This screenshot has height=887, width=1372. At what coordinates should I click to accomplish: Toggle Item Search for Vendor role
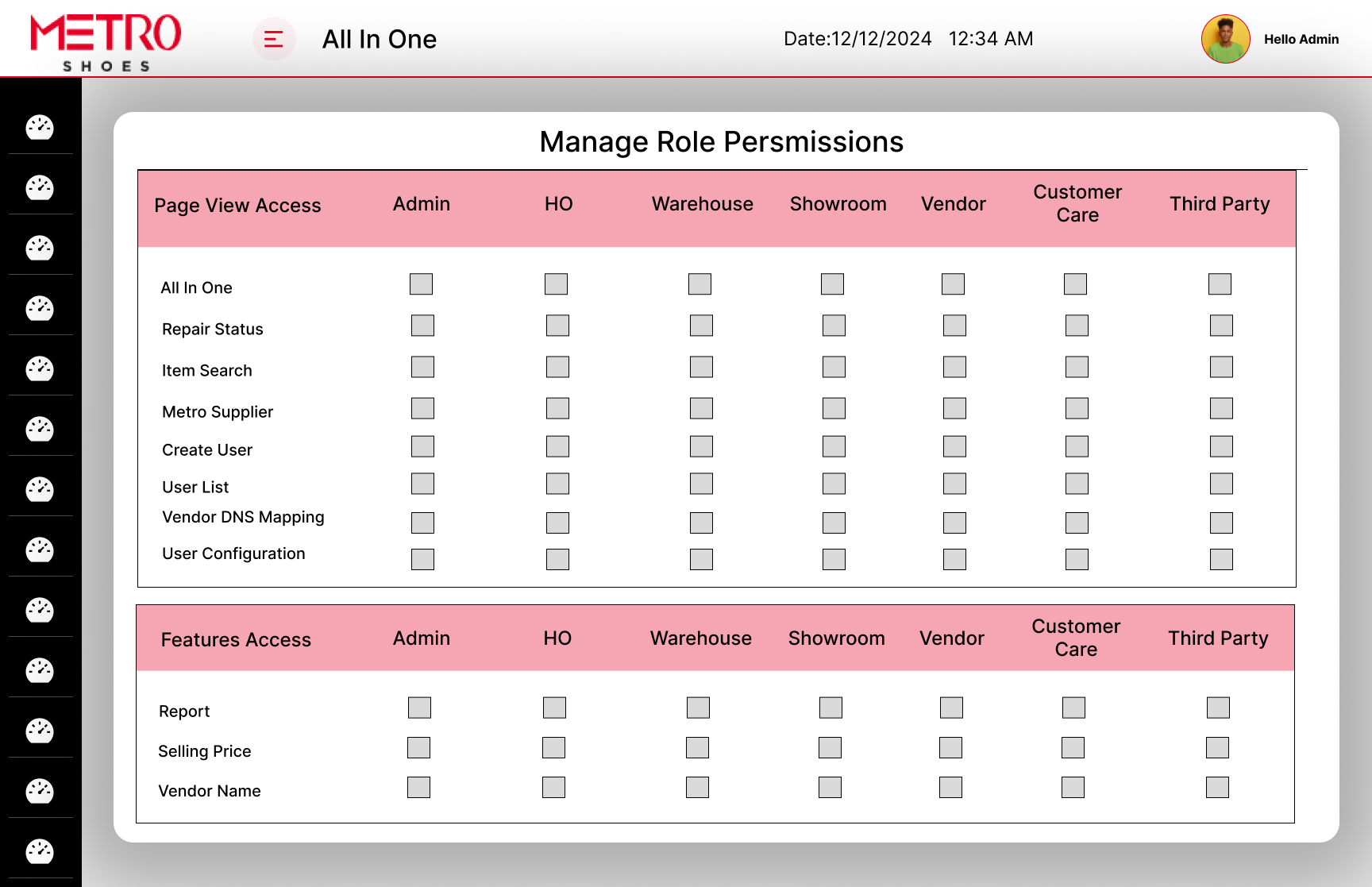tap(954, 367)
